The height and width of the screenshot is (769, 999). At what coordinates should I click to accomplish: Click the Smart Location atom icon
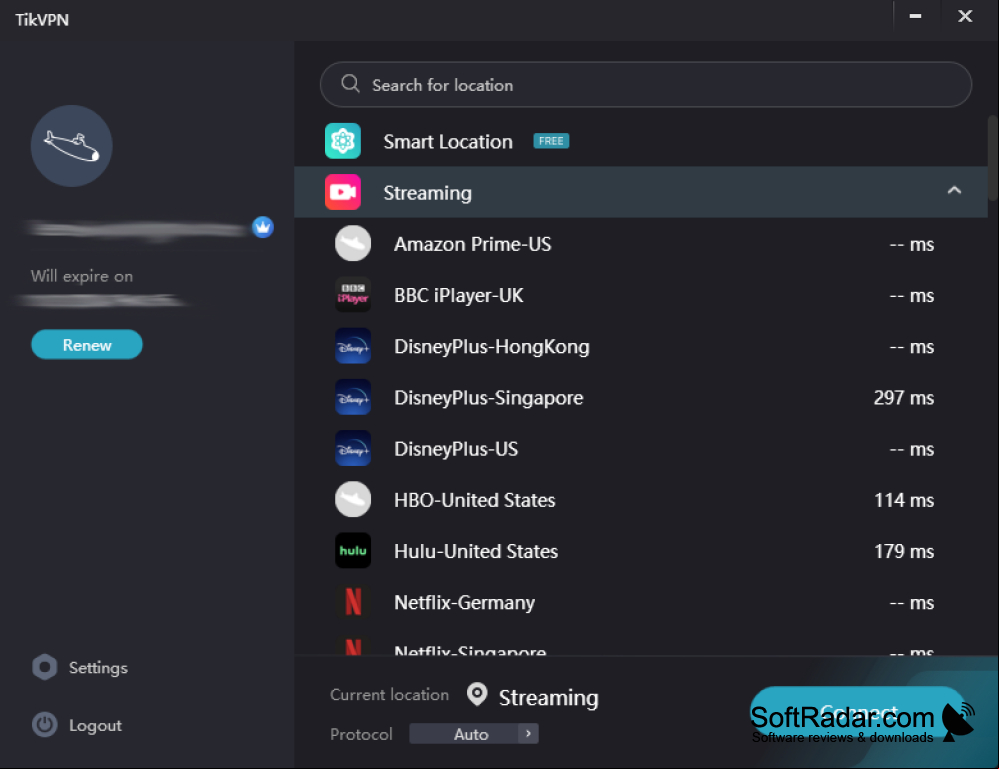point(343,141)
